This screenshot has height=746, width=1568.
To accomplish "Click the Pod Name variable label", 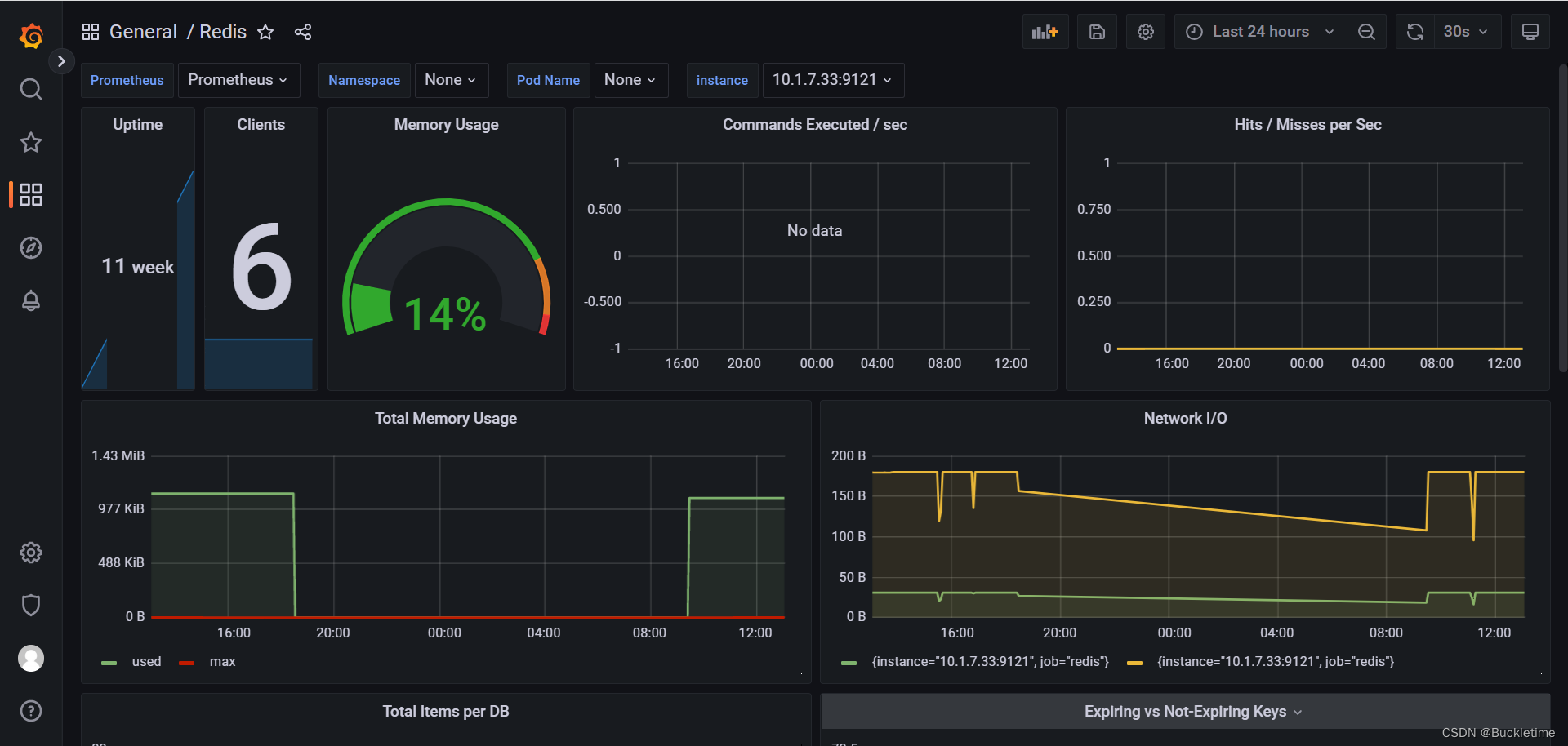I will [x=548, y=80].
